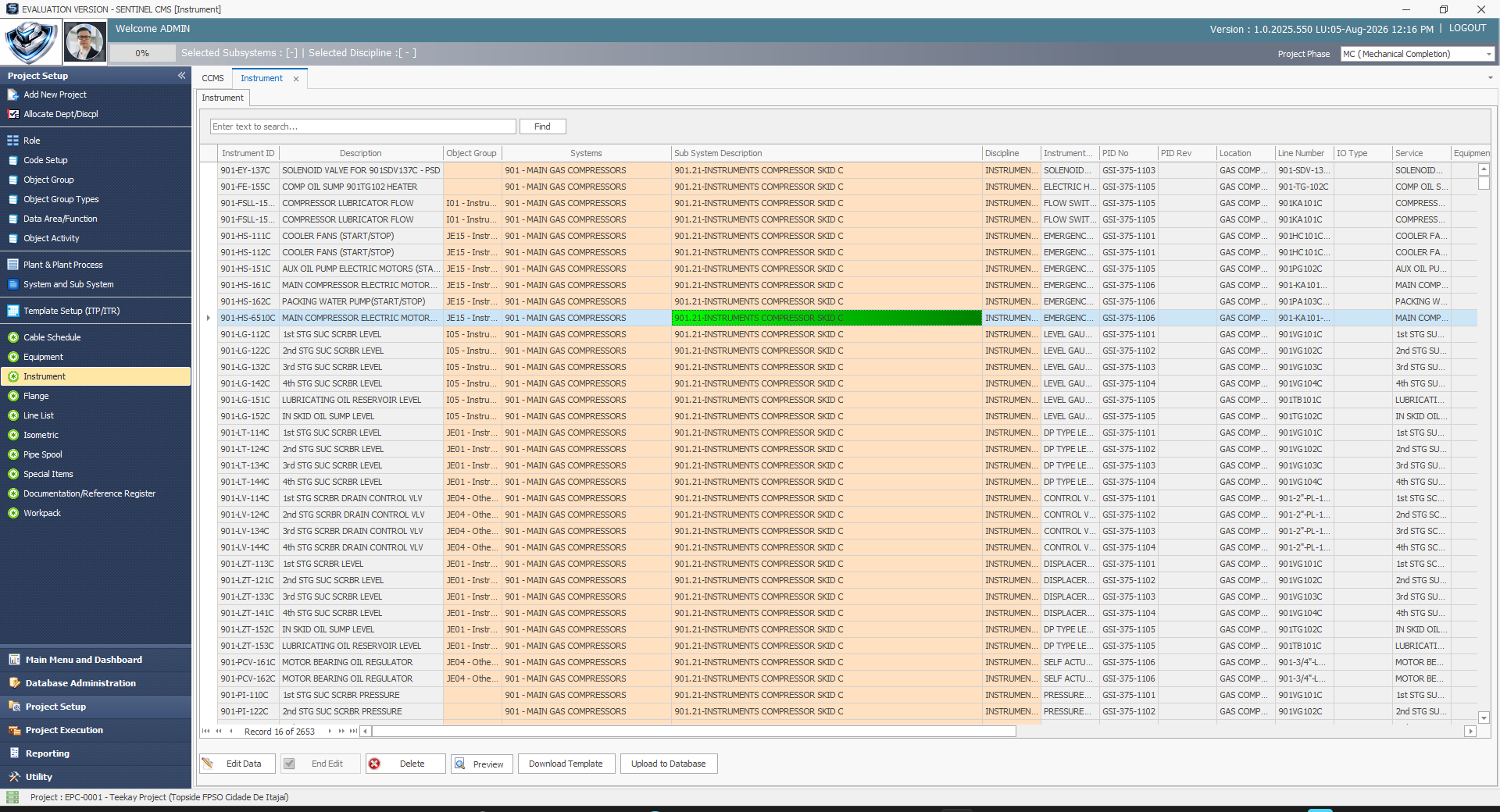Open Object Activity icon
Viewport: 1500px width, 812px height.
pyautogui.click(x=13, y=238)
